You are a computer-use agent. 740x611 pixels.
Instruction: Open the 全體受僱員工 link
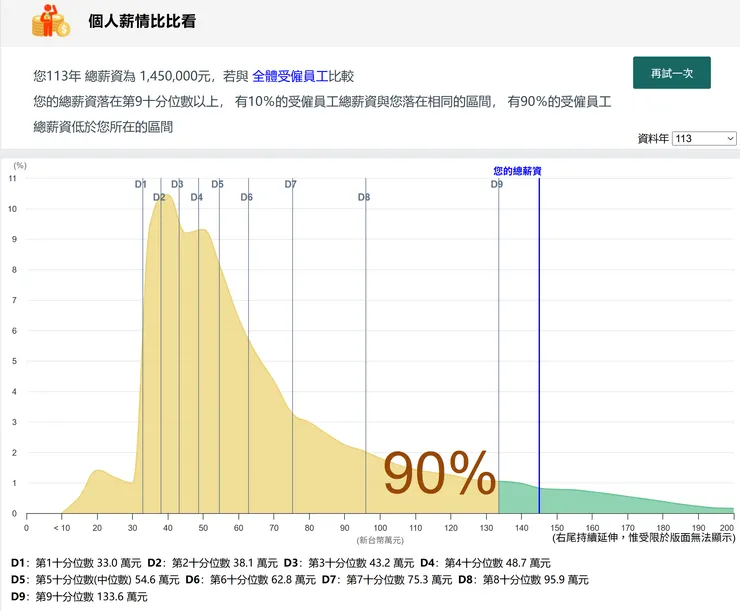[290, 76]
